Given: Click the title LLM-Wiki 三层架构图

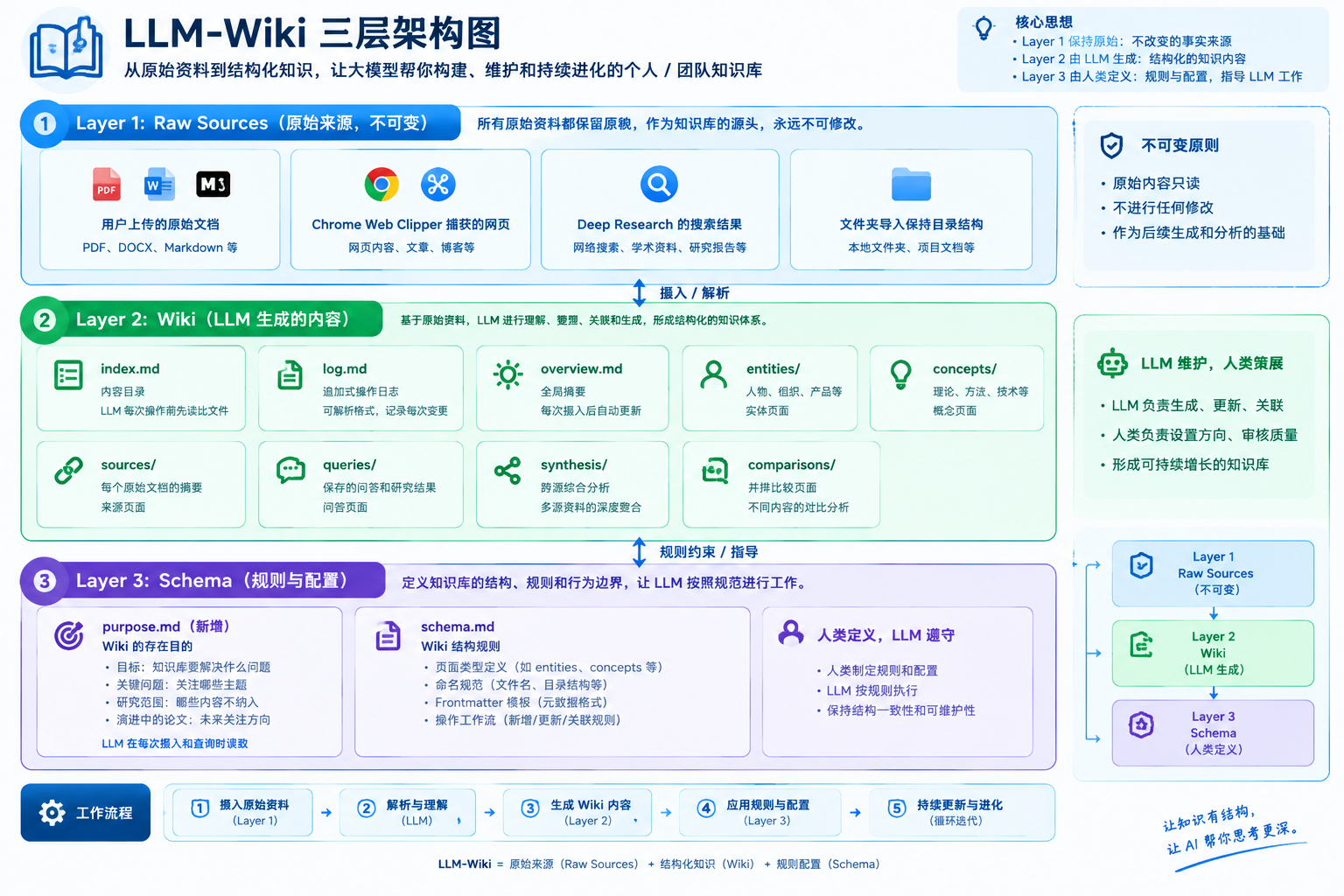Looking at the screenshot, I should [x=312, y=34].
